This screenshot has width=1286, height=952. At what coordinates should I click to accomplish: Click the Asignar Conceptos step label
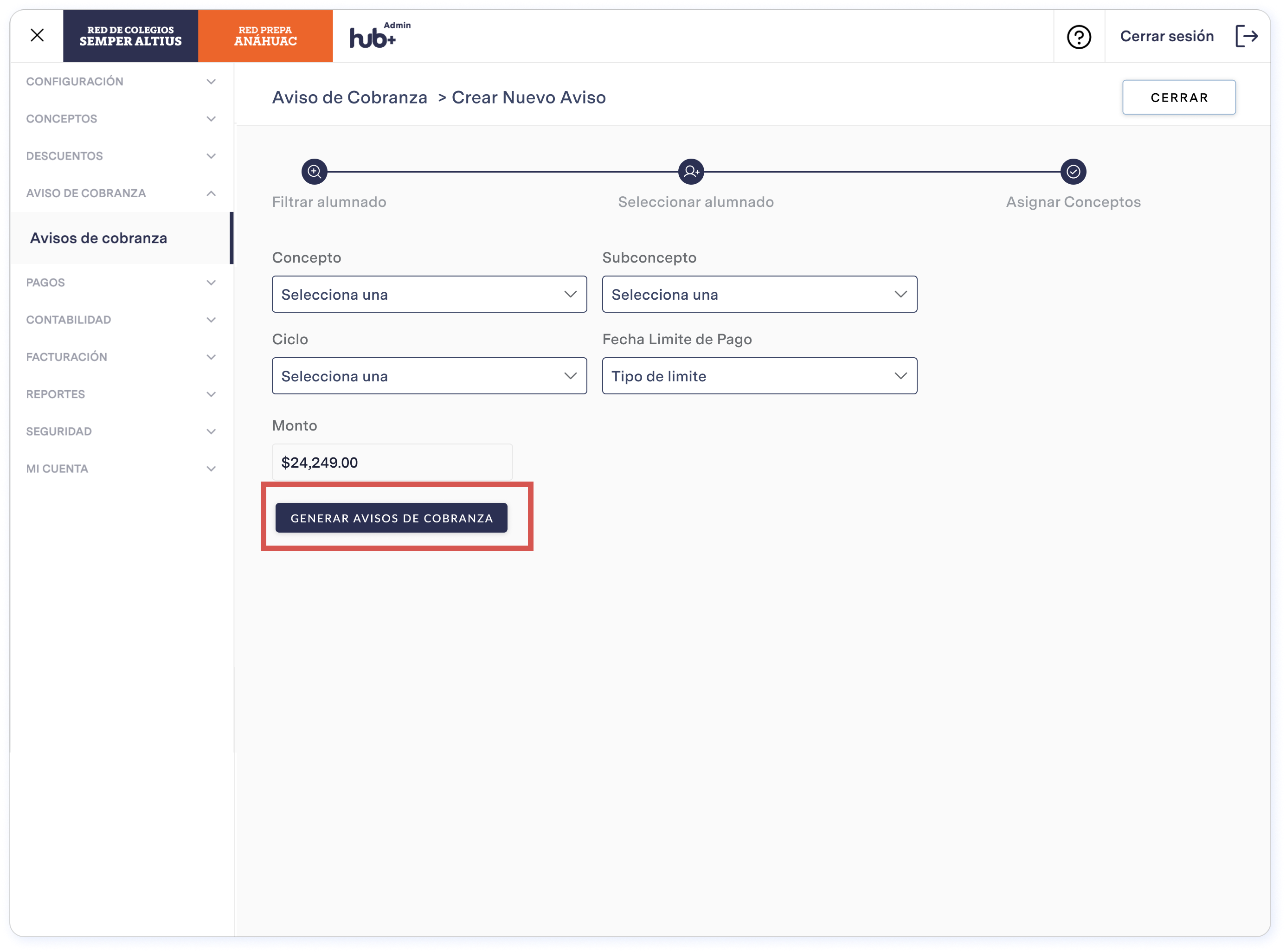coord(1074,202)
